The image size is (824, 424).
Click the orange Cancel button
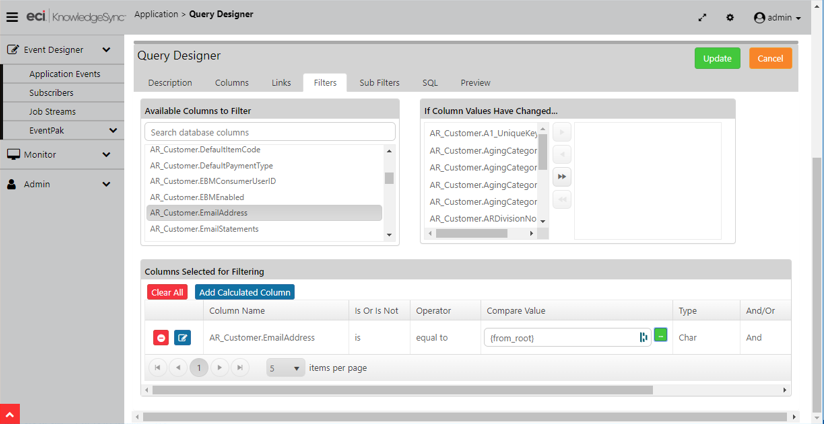coord(770,58)
